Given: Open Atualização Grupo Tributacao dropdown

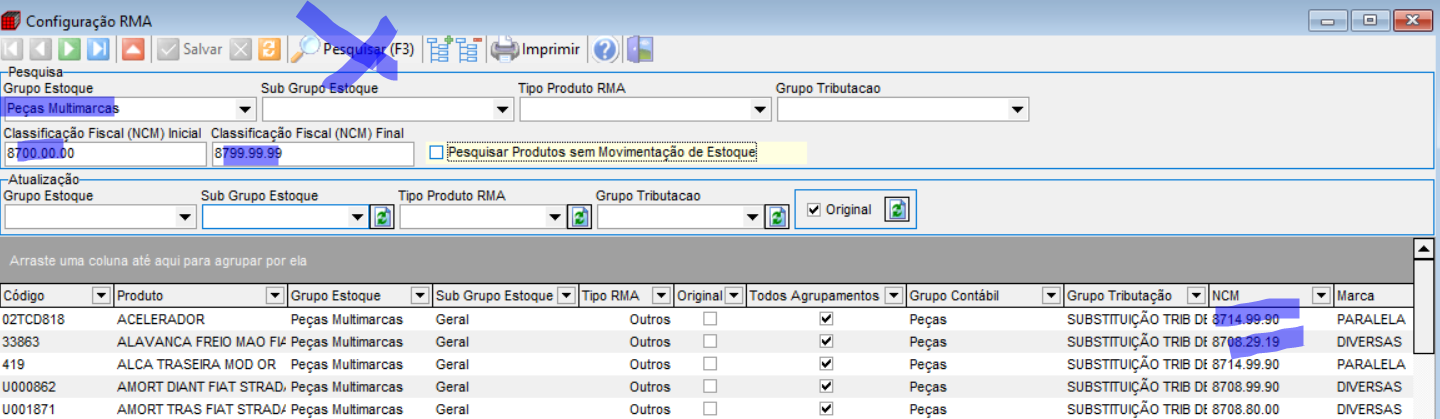Looking at the screenshot, I should 754,216.
